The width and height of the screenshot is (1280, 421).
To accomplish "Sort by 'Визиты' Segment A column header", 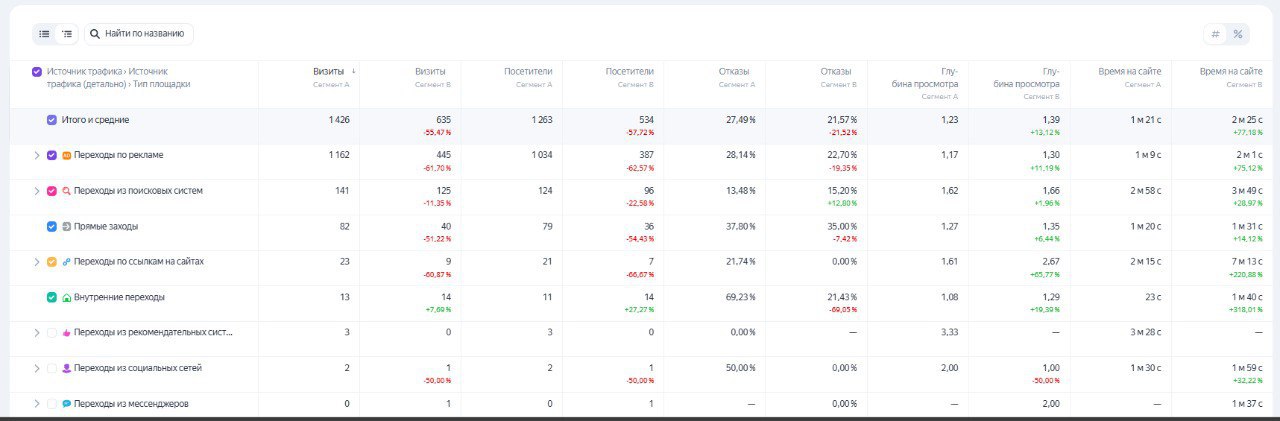I will (329, 72).
